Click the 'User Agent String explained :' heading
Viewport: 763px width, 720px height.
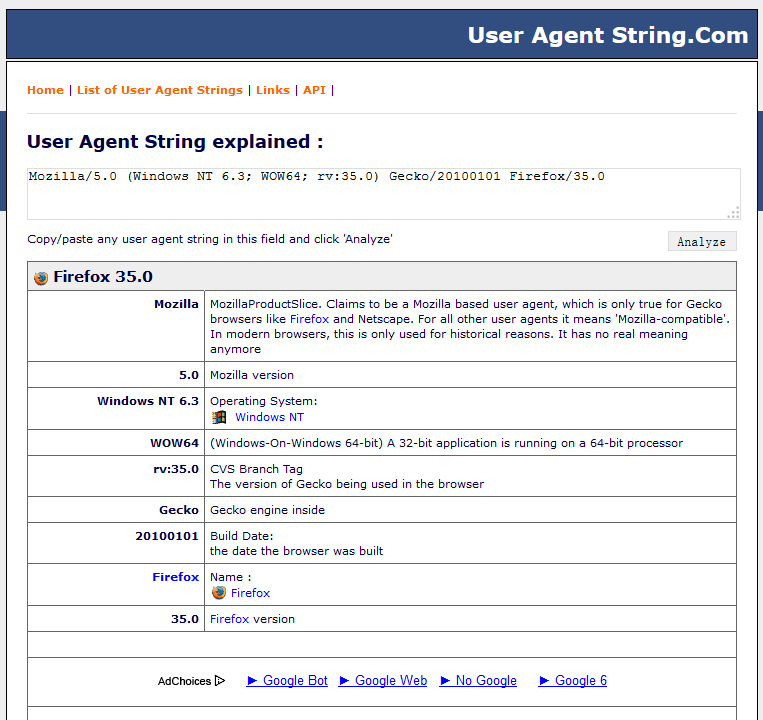[175, 142]
